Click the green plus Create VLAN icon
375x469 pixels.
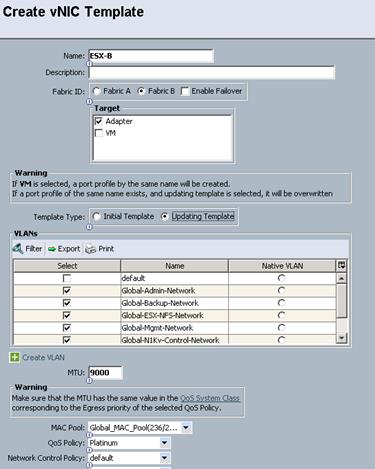click(x=14, y=357)
